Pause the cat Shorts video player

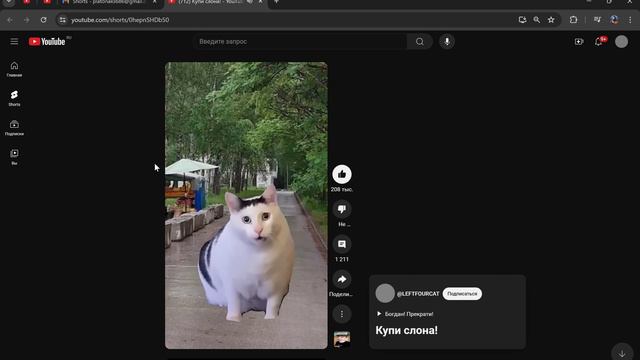246,205
